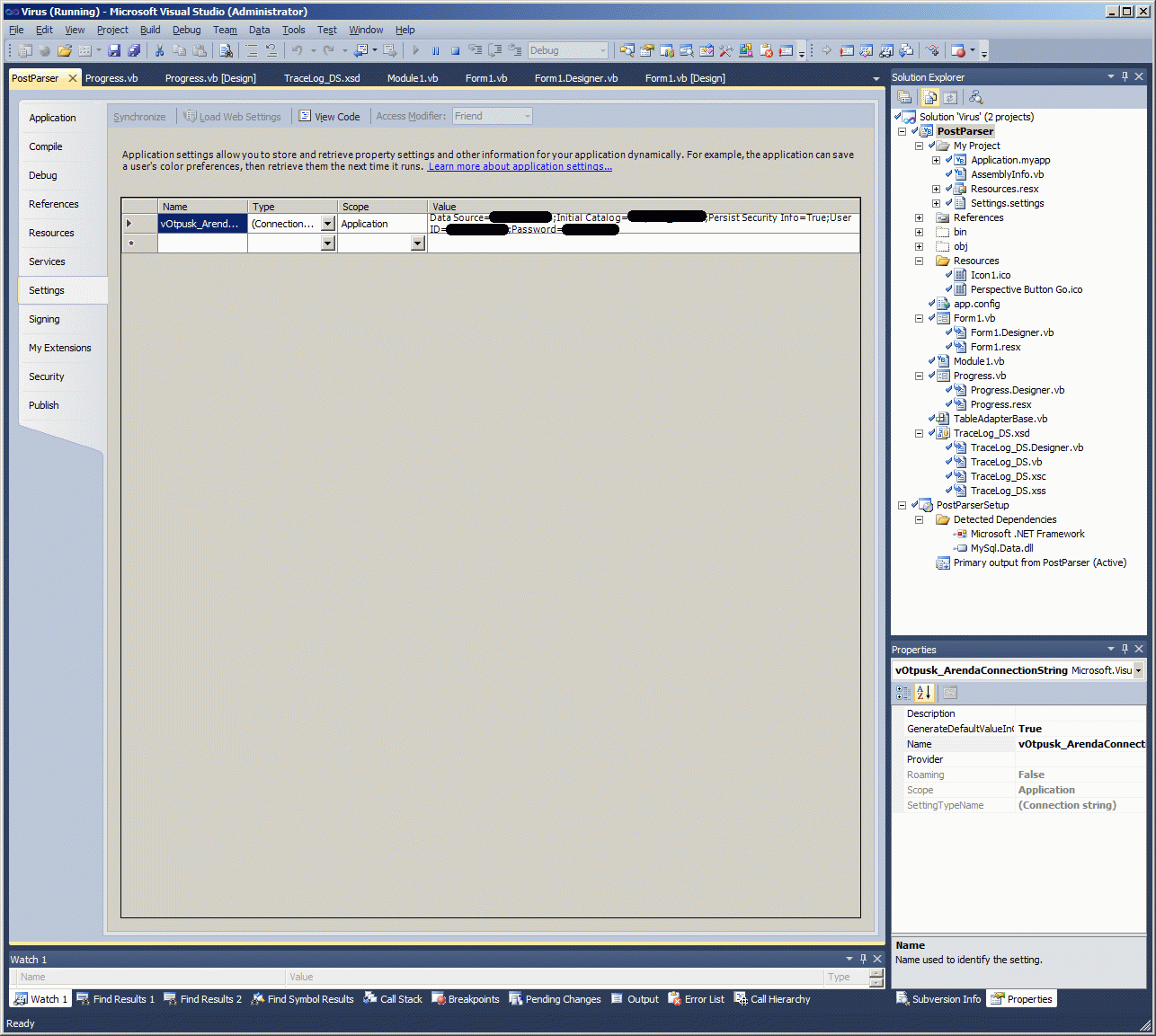This screenshot has height=1036, width=1156.
Task: Open Learn more about application settings link
Action: (x=520, y=166)
